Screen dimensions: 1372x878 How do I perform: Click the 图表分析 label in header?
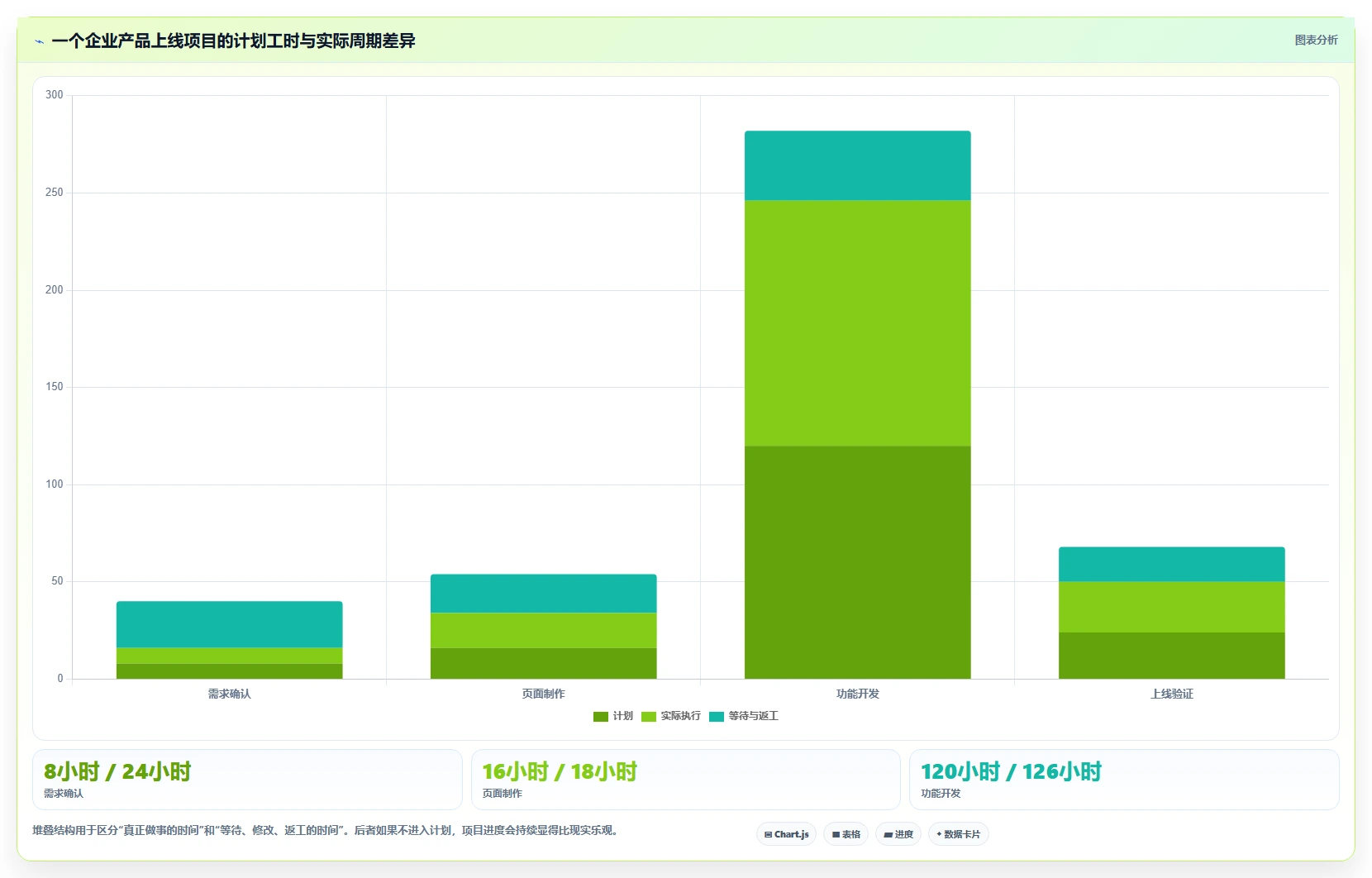pyautogui.click(x=1316, y=40)
